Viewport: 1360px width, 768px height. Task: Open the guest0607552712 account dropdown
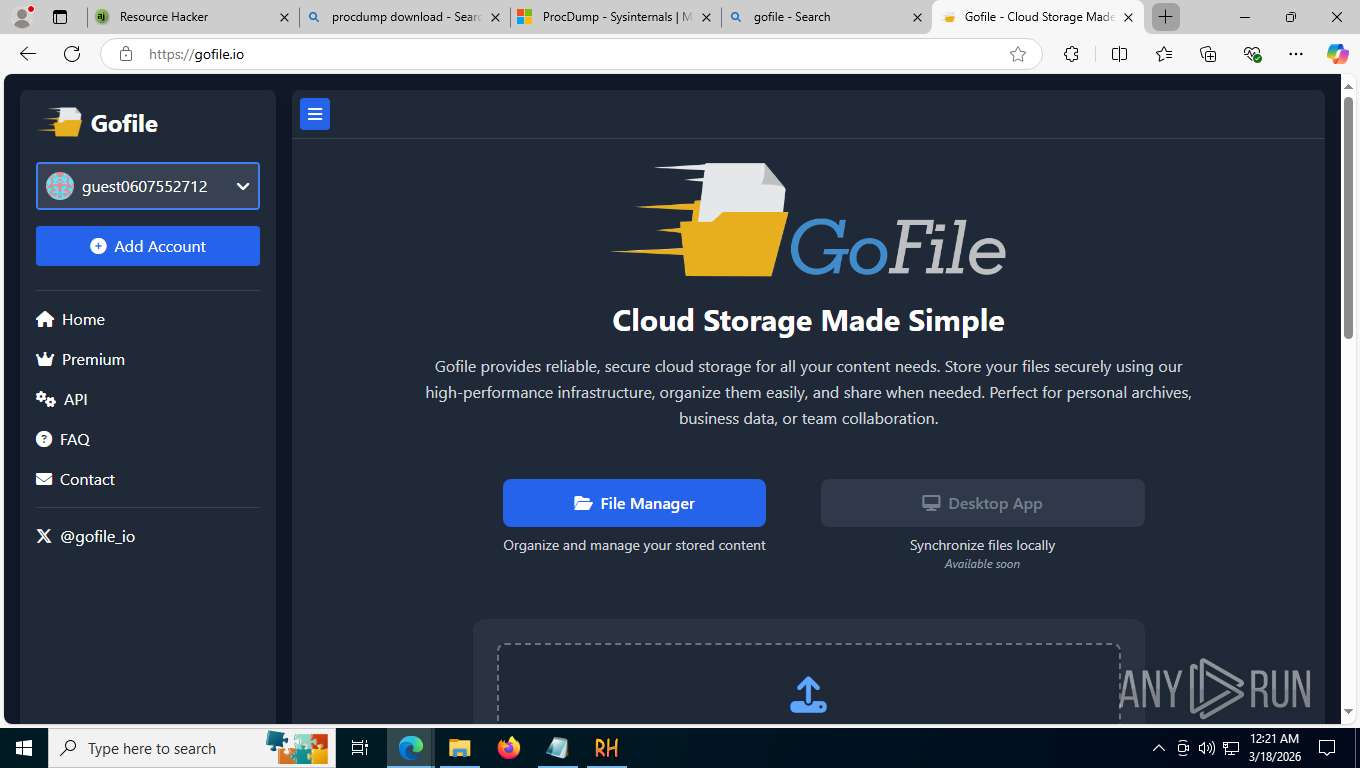[148, 186]
